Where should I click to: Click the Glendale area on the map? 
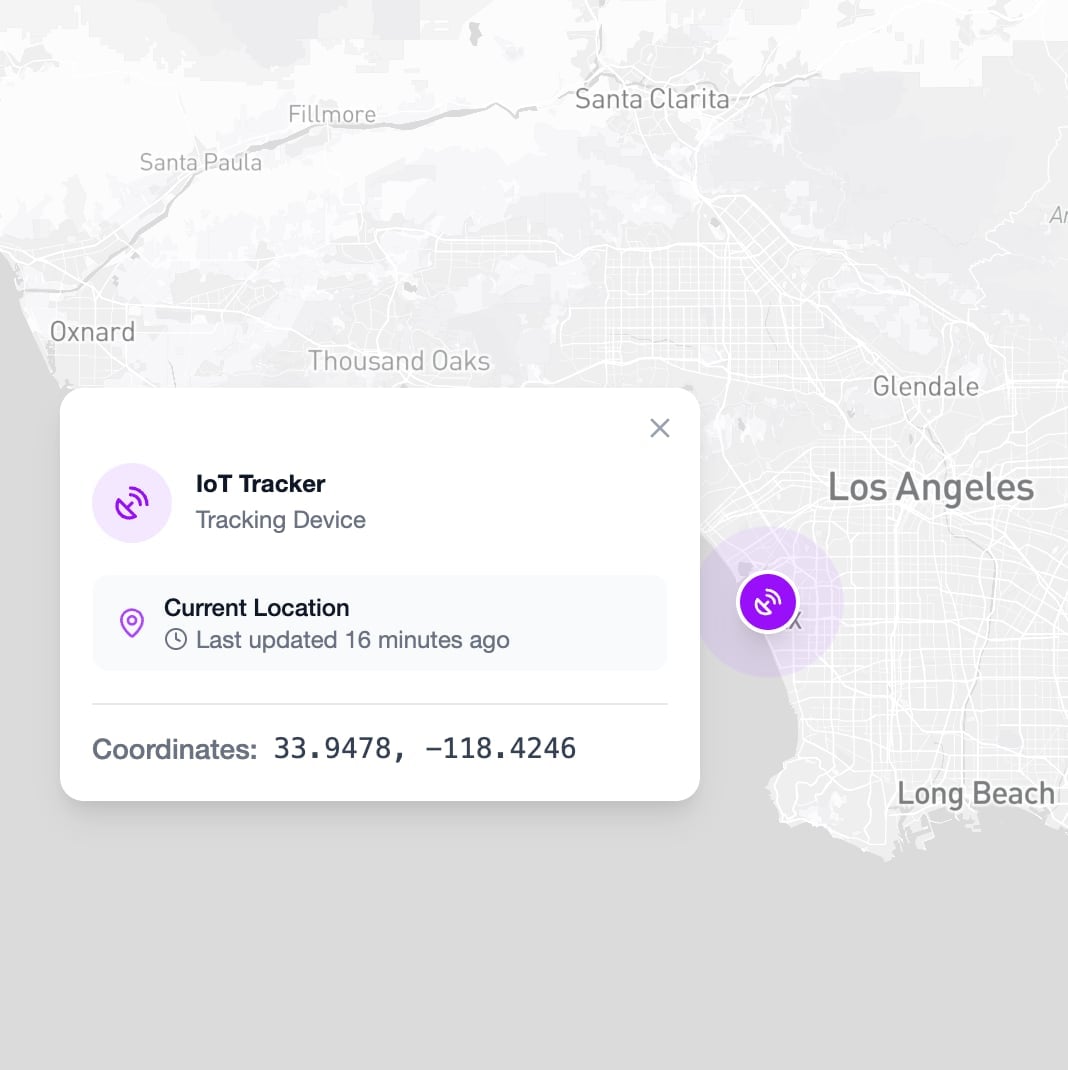[925, 386]
